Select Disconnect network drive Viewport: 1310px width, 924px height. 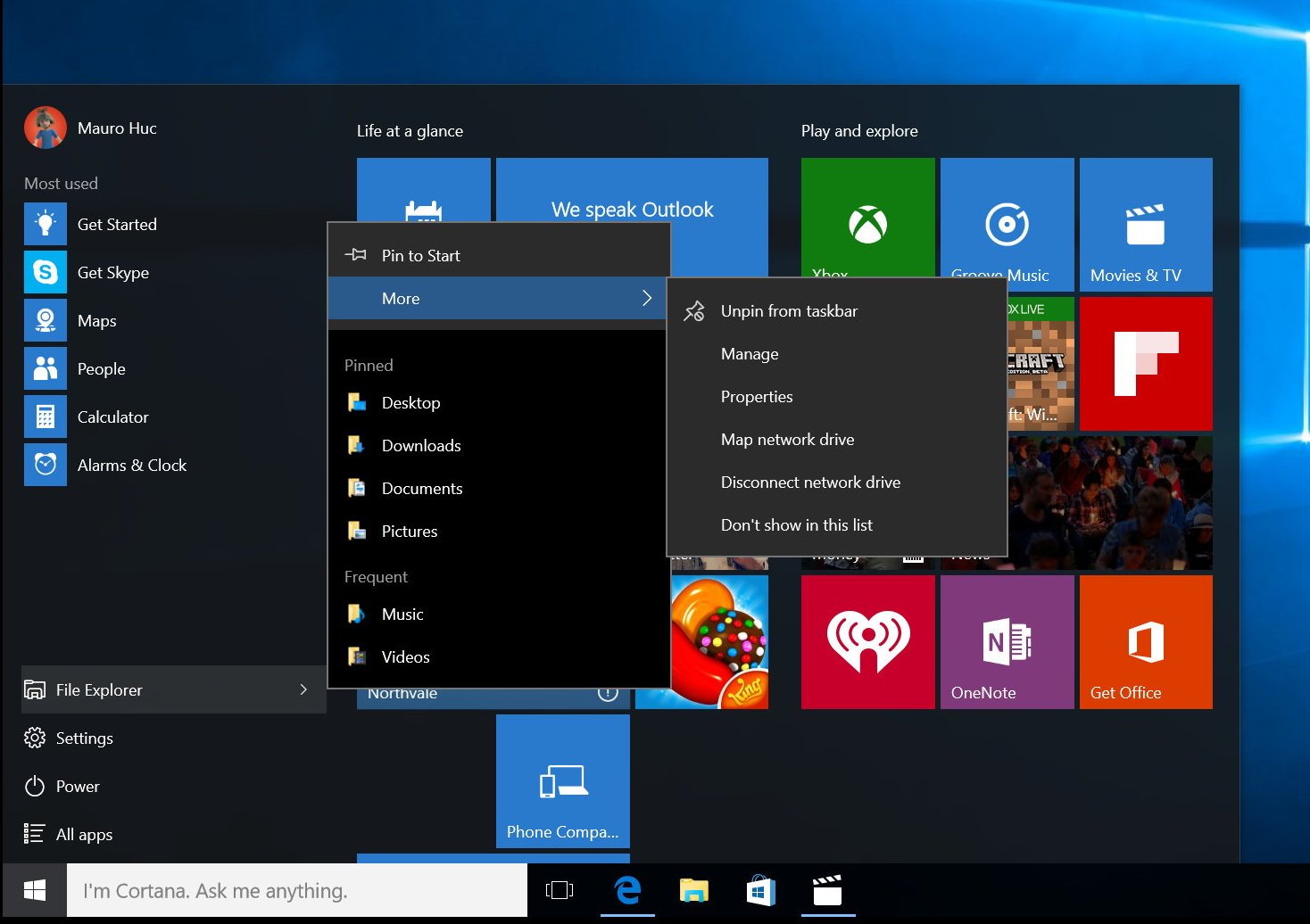tap(837, 483)
